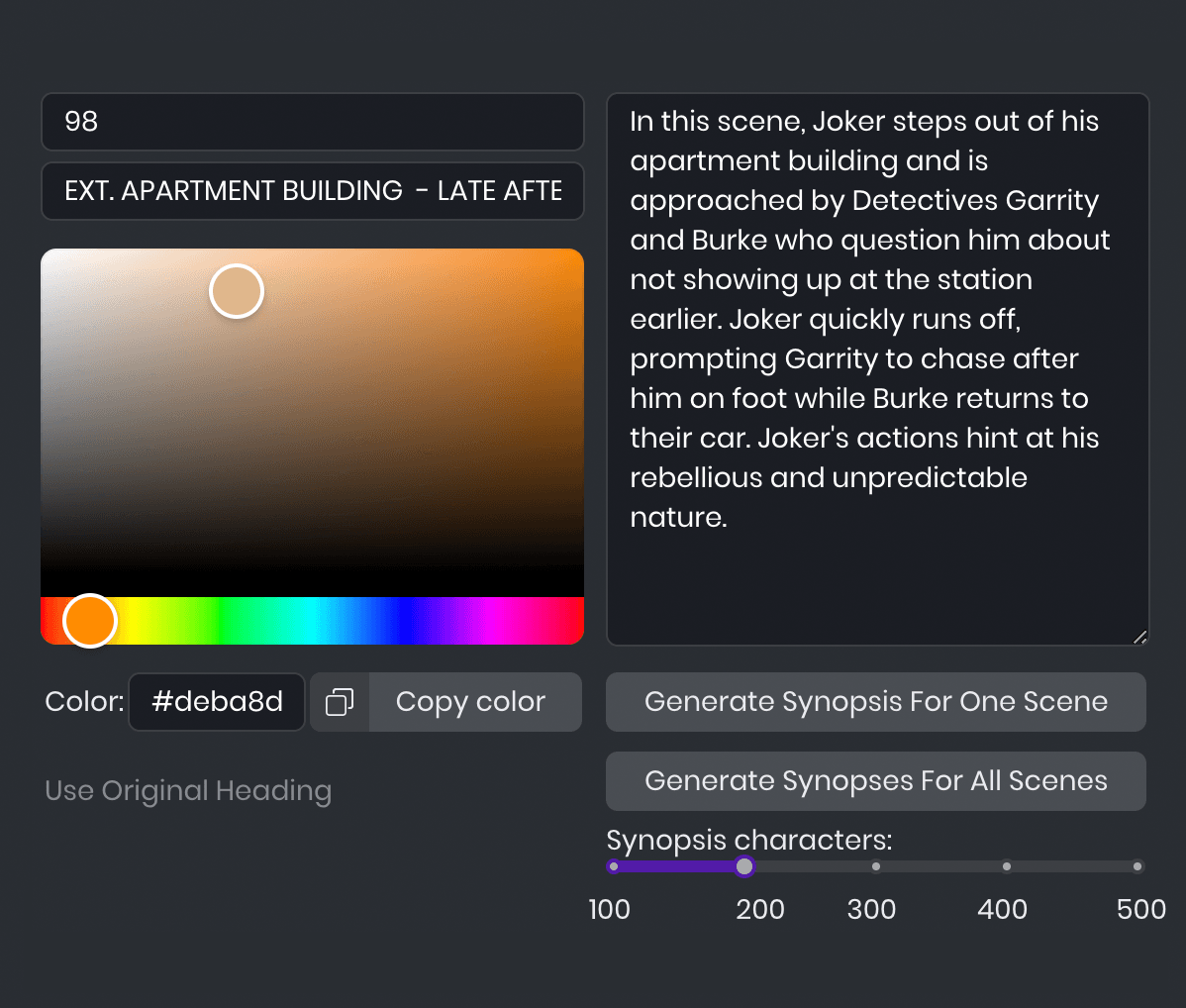Viewport: 1186px width, 1008px height.
Task: Select Use Original Heading
Action: 188,790
